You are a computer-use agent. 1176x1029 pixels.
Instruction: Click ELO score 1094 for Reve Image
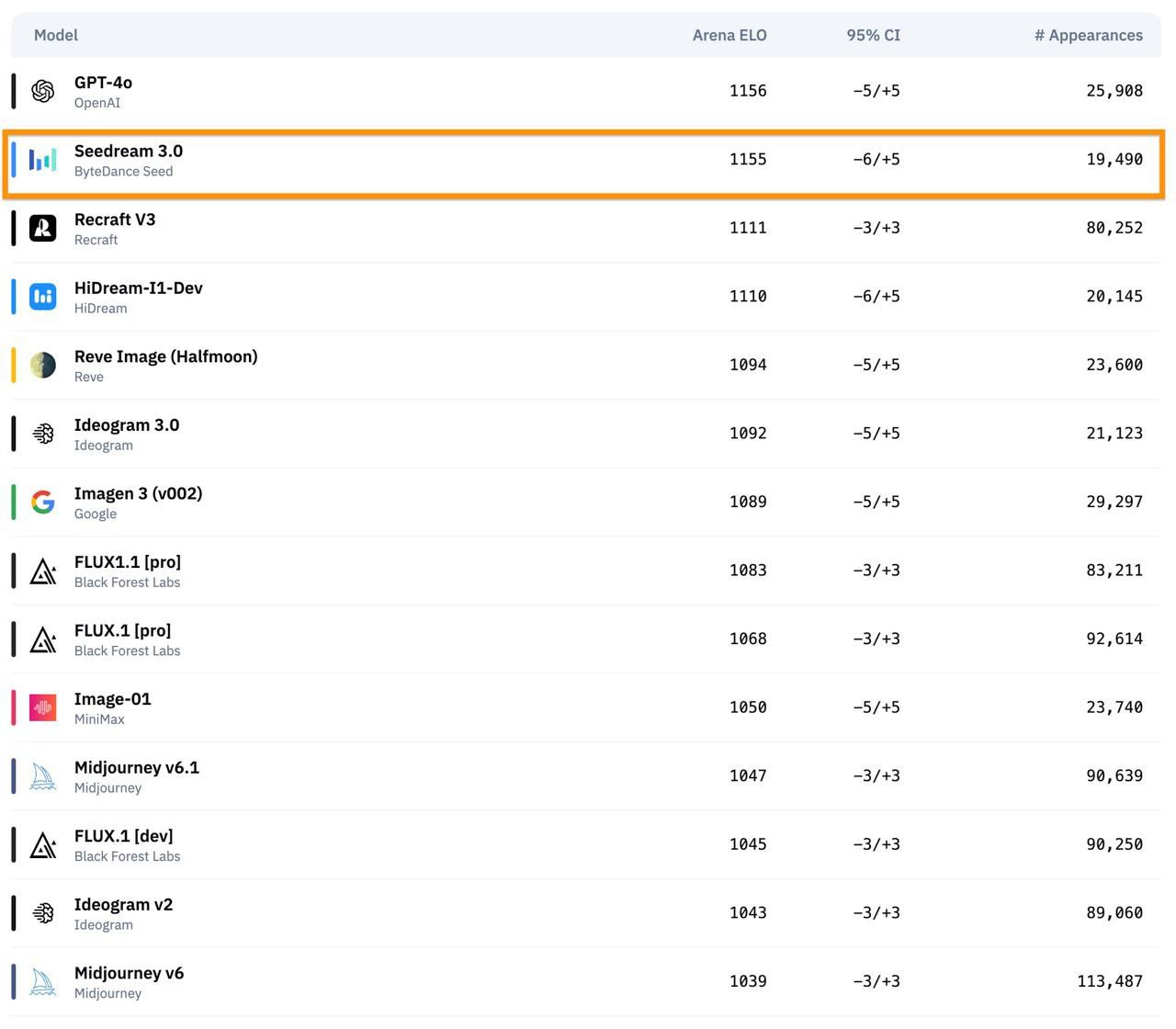(x=748, y=365)
